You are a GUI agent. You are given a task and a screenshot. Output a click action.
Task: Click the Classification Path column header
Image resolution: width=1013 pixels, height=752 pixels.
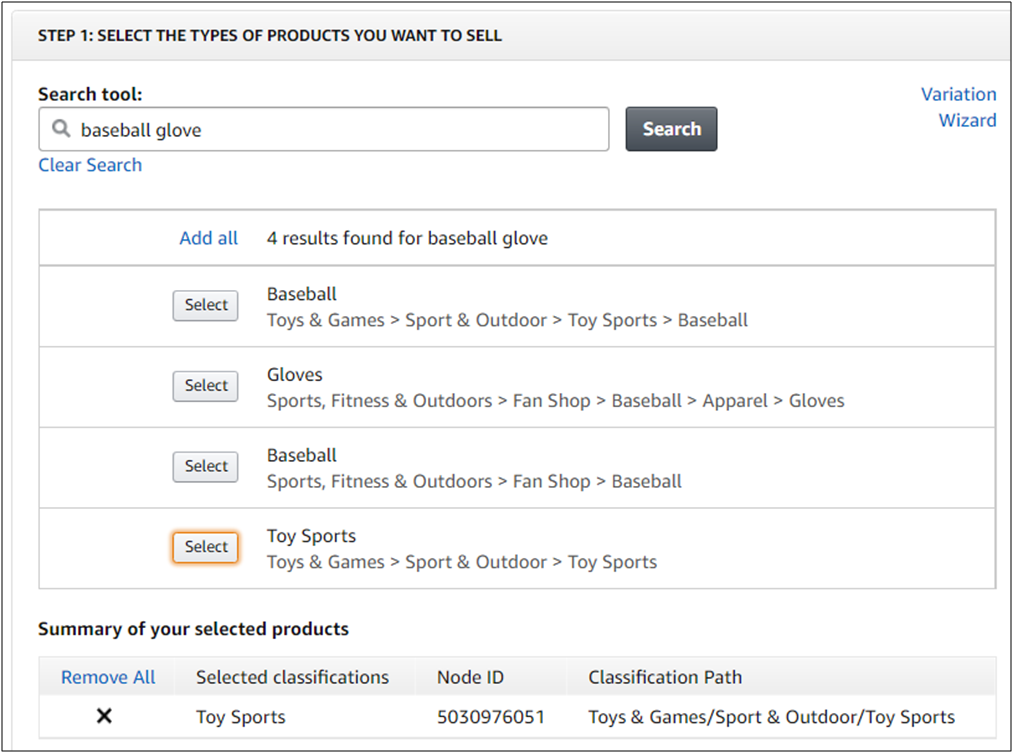pyautogui.click(x=665, y=677)
